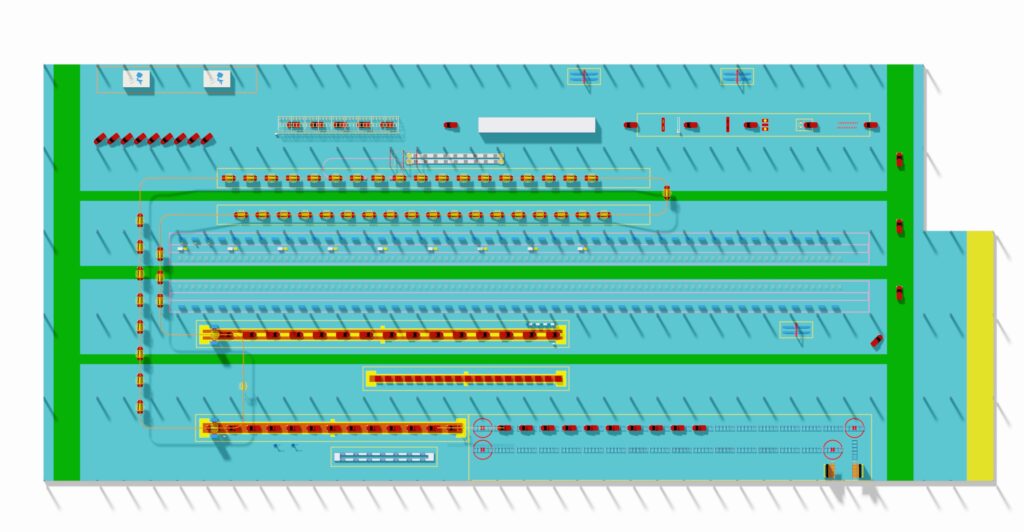Screen dimensions: 1024x532
Task: Click the left white machine with blue figure
Action: pos(138,79)
